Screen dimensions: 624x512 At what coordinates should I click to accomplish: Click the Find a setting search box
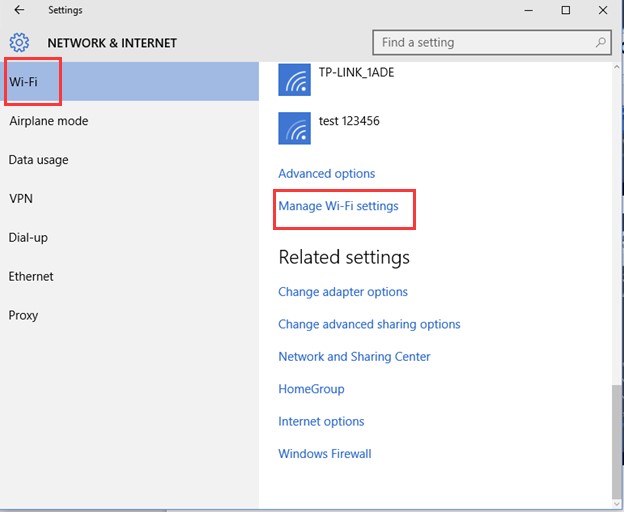click(492, 42)
